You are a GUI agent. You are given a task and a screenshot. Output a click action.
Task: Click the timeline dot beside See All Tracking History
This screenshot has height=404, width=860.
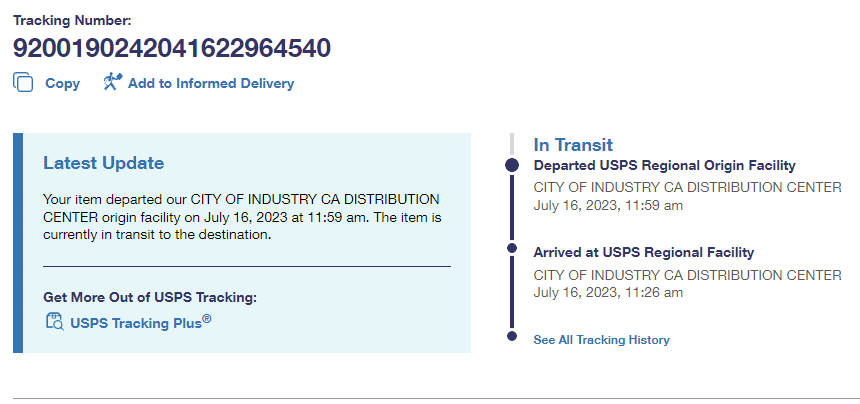pyautogui.click(x=512, y=335)
